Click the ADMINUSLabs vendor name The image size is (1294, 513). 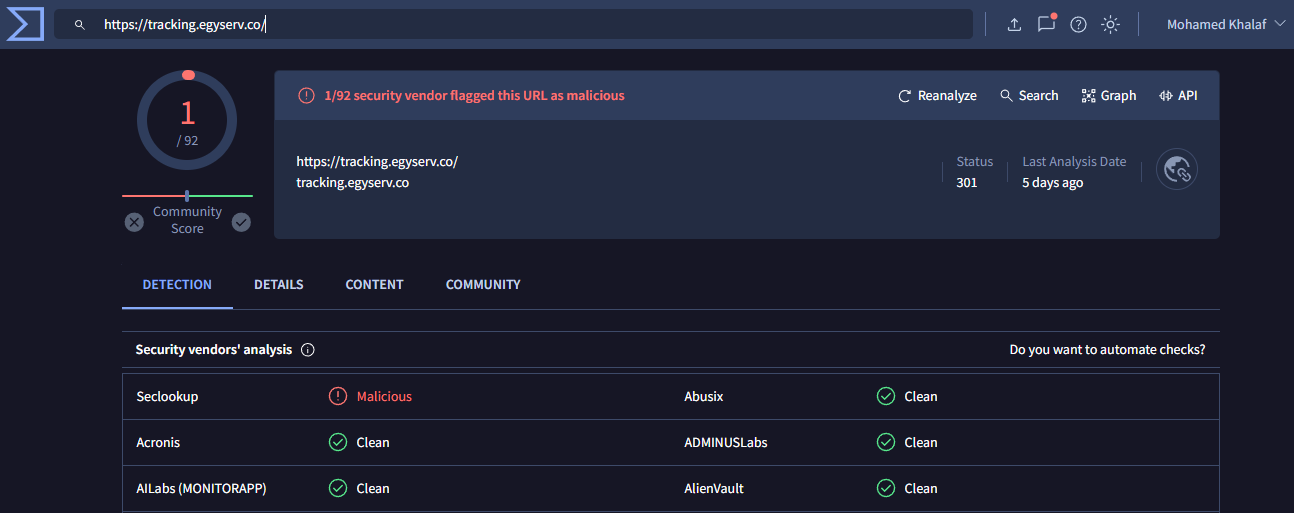(x=726, y=442)
